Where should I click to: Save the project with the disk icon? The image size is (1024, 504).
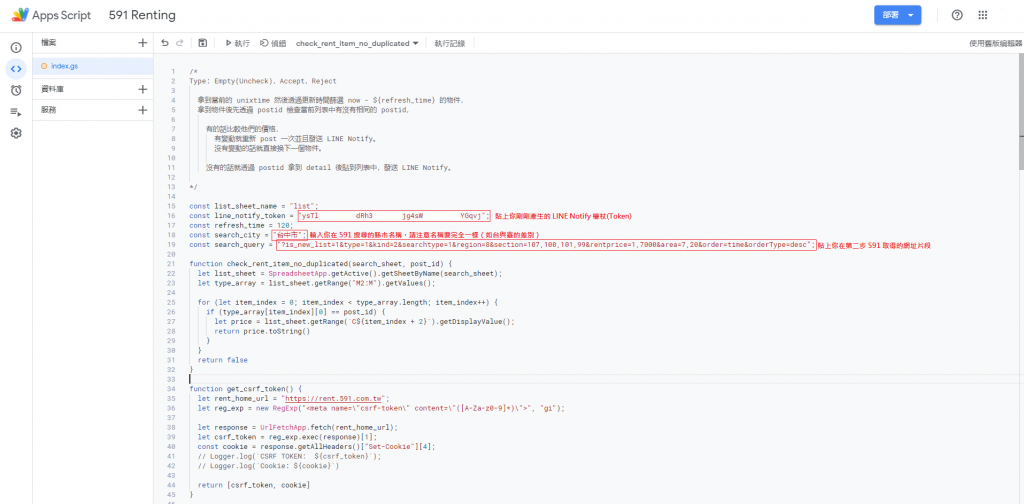coord(202,43)
